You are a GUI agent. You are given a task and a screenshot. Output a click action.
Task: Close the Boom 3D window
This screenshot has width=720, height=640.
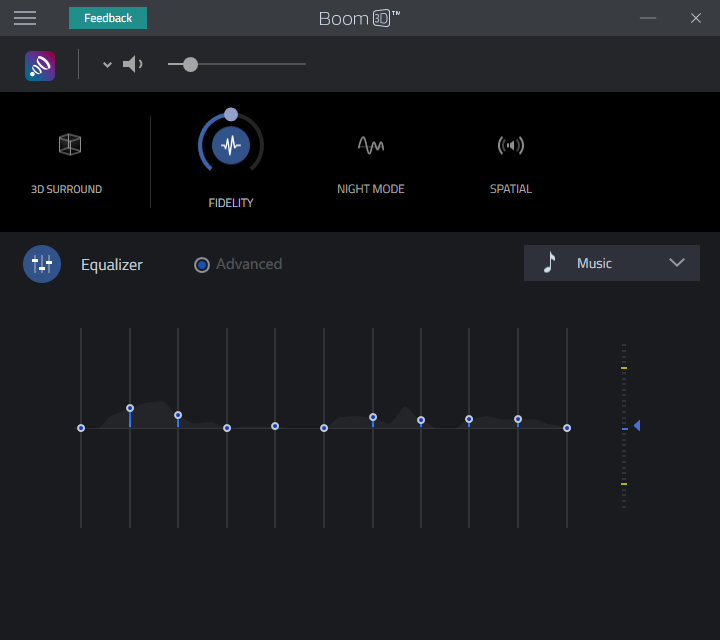tap(696, 18)
